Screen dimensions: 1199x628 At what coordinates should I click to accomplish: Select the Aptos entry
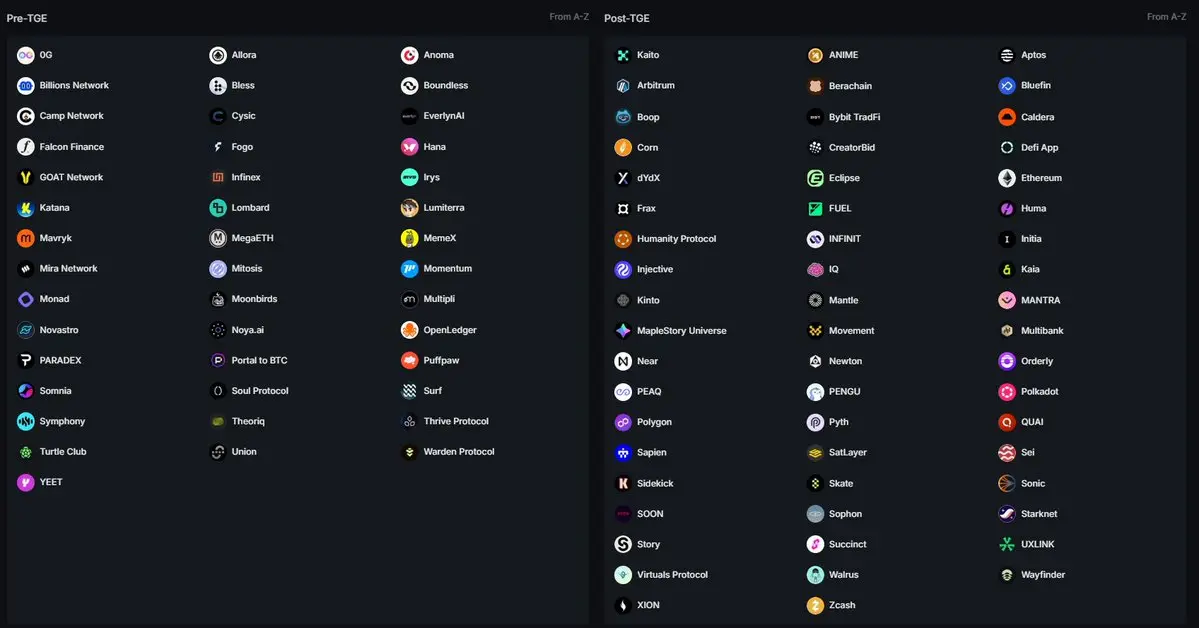[x=1023, y=55]
